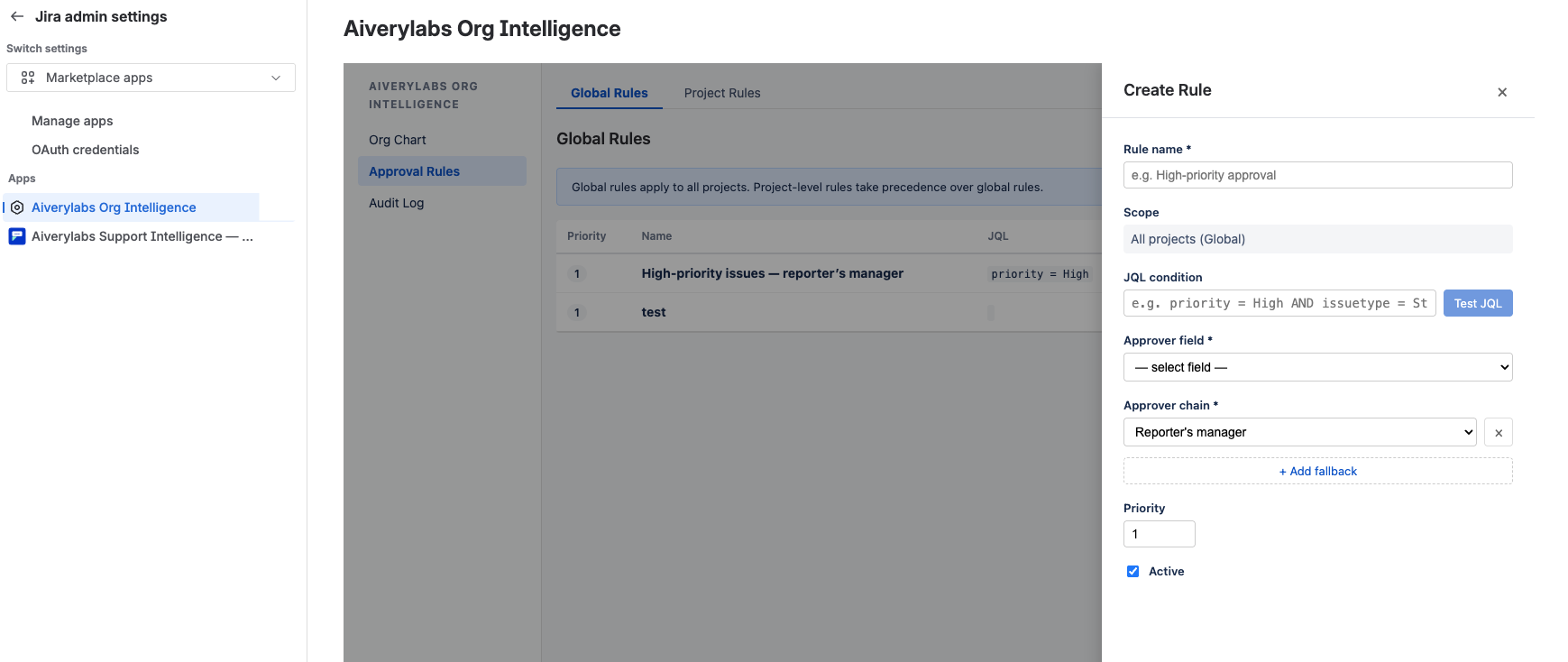Viewport: 1568px width, 662px height.
Task: Click the Jira admin settings heading
Action: [101, 16]
